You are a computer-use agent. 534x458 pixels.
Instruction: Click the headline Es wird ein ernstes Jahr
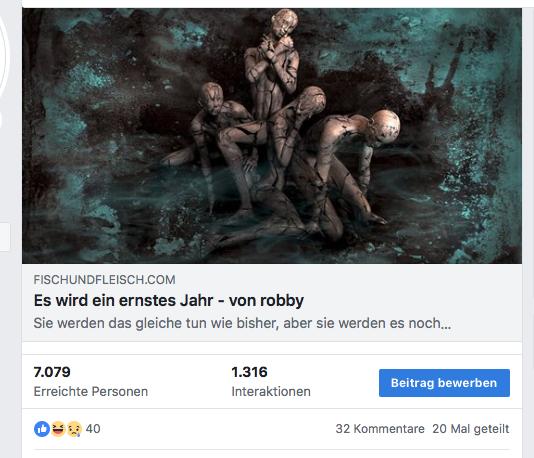point(169,301)
